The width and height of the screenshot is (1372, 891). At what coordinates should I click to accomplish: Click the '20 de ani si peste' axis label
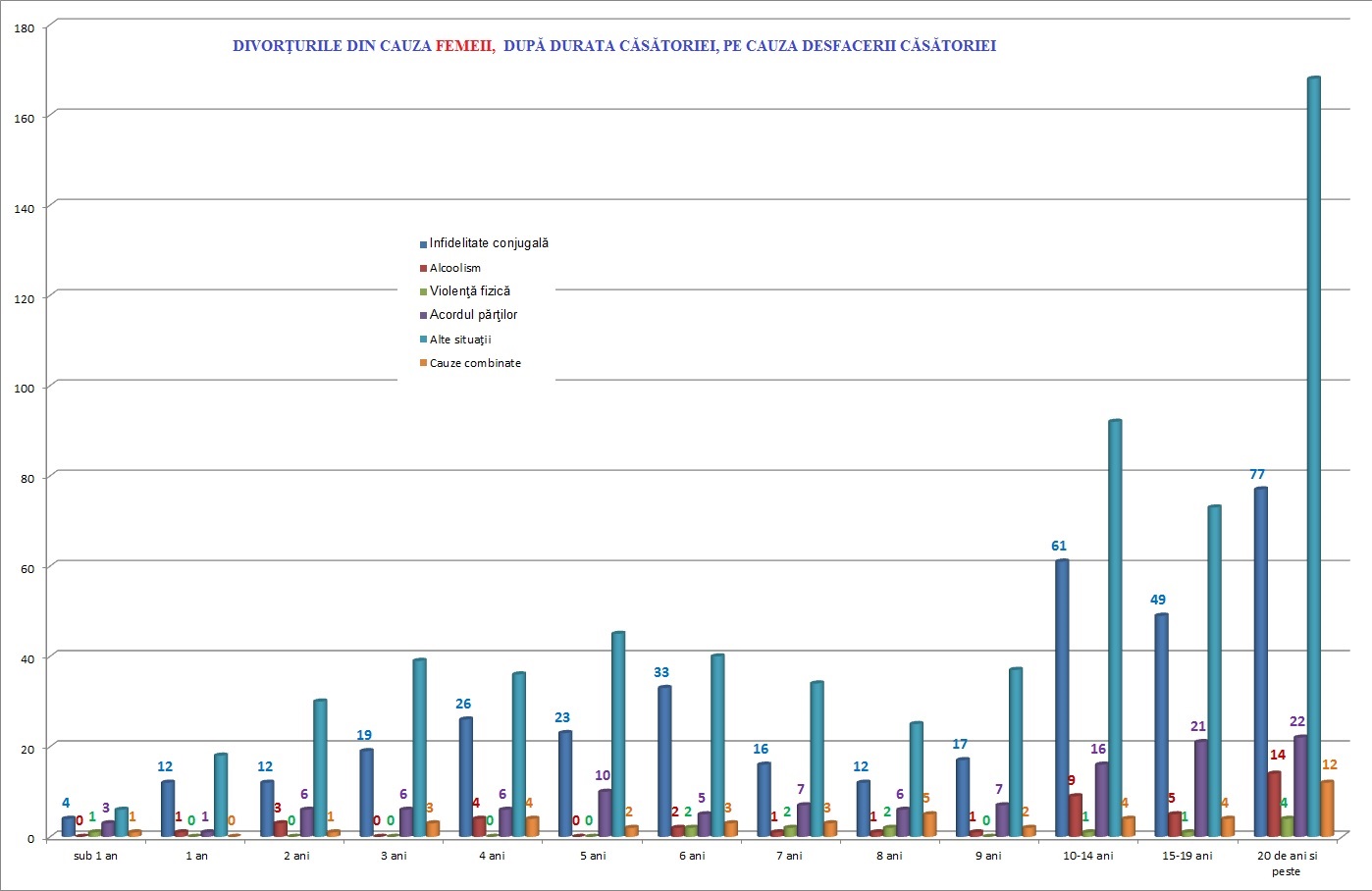pyautogui.click(x=1287, y=863)
